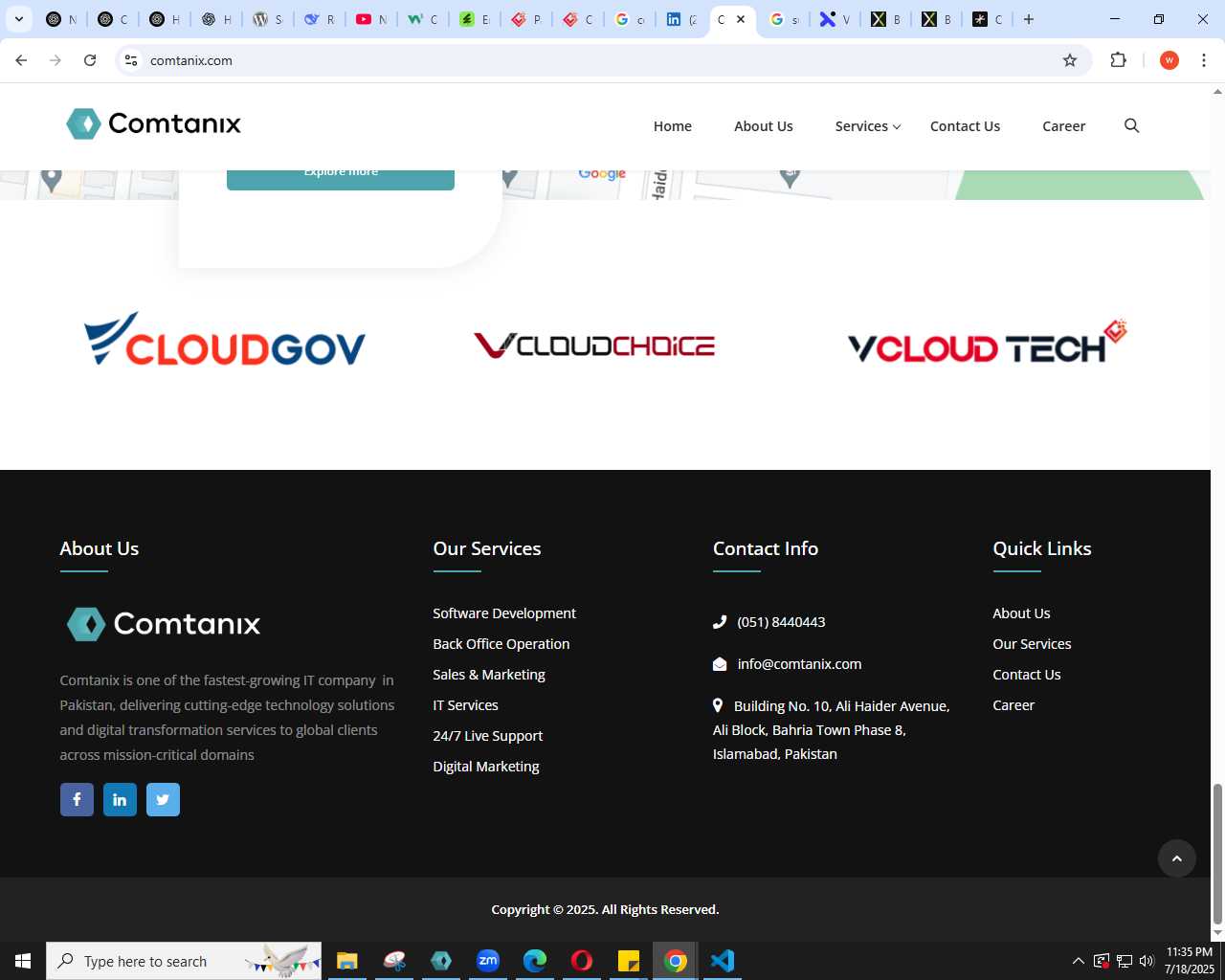Viewport: 1225px width, 980px height.
Task: Open About Us in the header navigation
Action: [764, 126]
